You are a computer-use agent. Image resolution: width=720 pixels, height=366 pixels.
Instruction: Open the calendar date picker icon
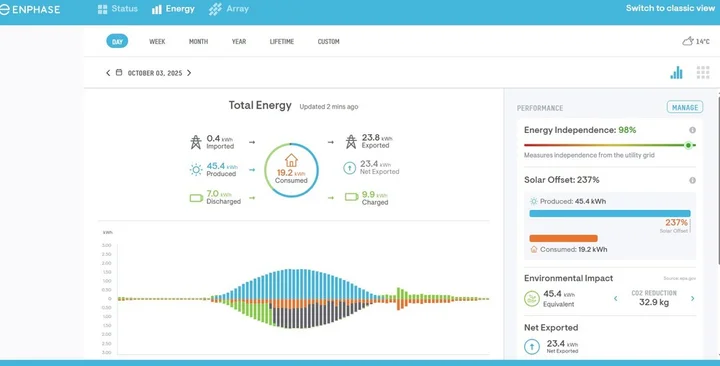pyautogui.click(x=119, y=72)
